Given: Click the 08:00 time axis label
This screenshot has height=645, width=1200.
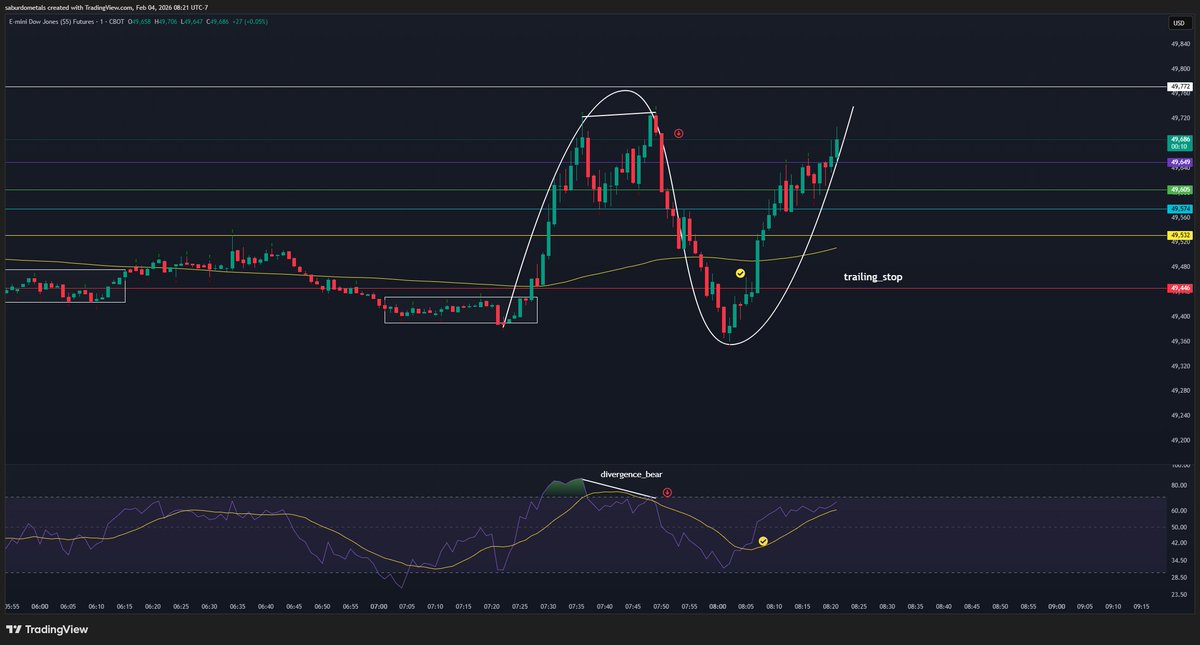Looking at the screenshot, I should [718, 606].
